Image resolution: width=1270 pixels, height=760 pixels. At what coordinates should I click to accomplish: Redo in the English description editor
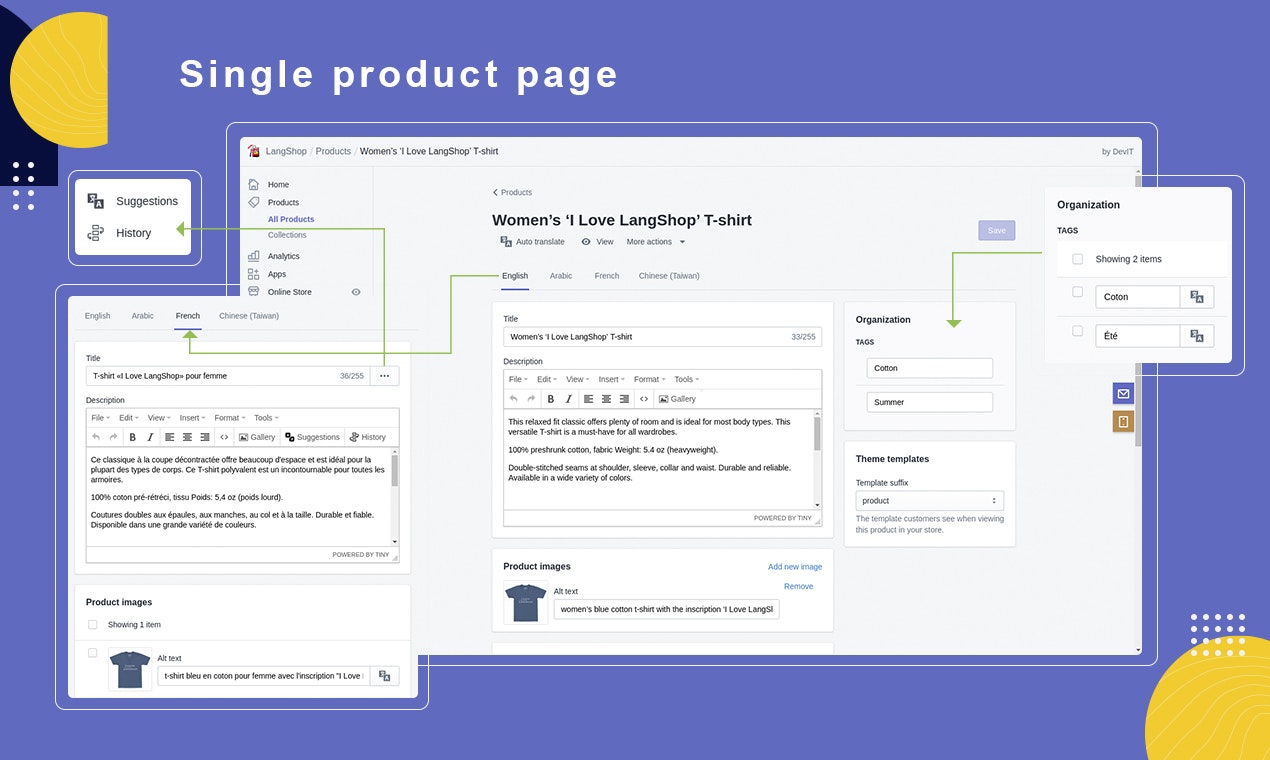531,399
